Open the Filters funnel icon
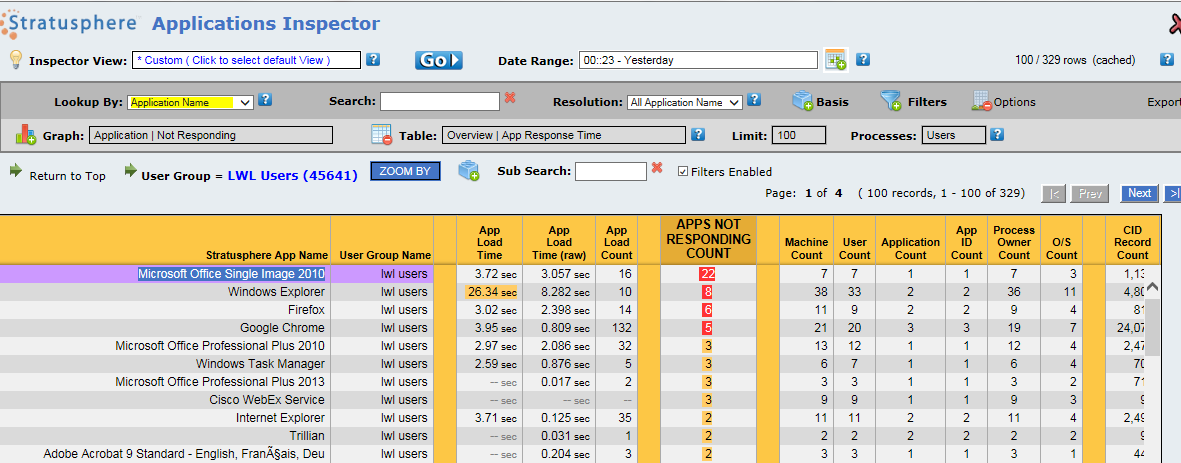 coord(890,101)
